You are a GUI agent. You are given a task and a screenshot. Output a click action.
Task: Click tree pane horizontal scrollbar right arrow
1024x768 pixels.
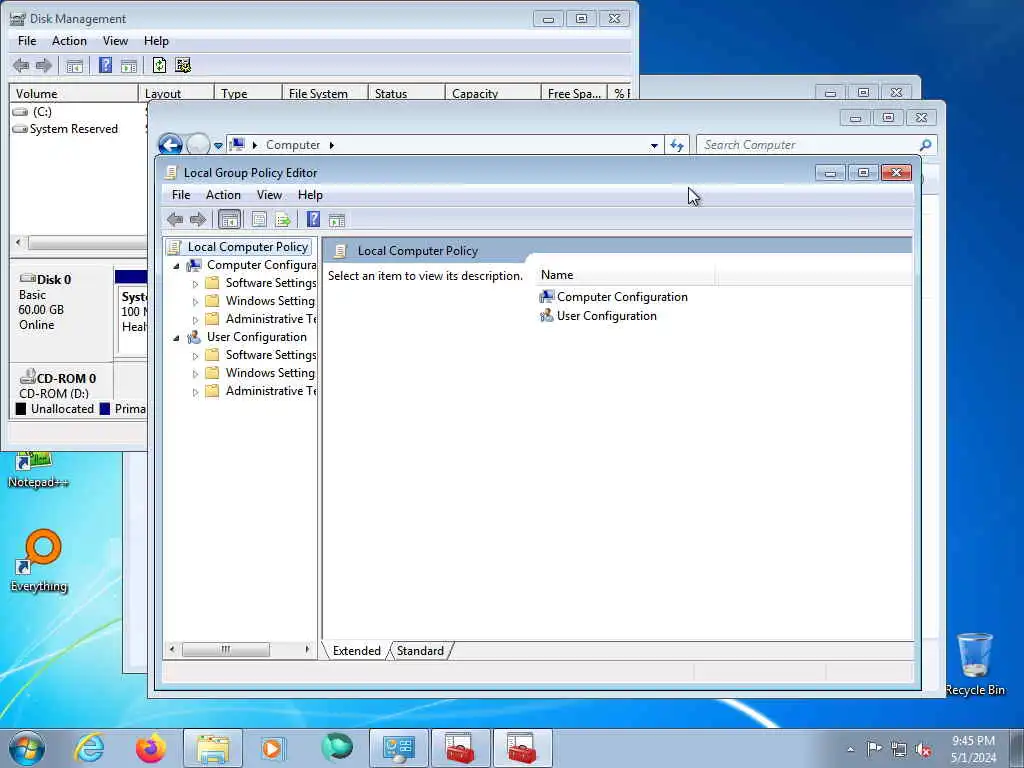[307, 650]
